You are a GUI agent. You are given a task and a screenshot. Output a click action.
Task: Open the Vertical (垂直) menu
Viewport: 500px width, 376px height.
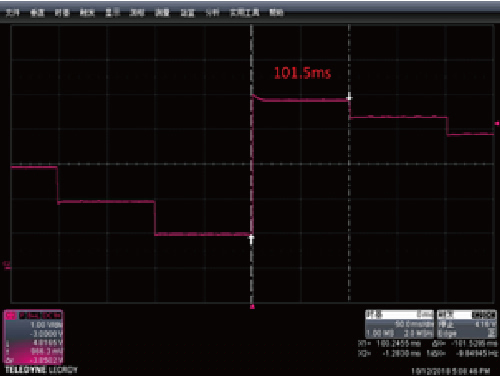click(37, 12)
